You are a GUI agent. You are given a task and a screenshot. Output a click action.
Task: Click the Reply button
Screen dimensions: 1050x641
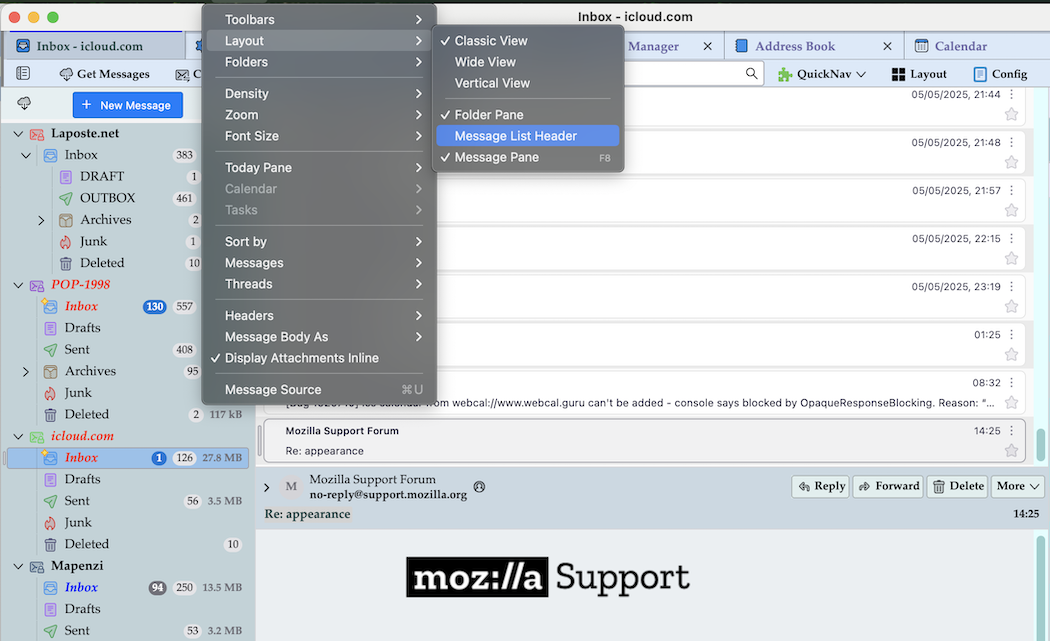pos(821,486)
